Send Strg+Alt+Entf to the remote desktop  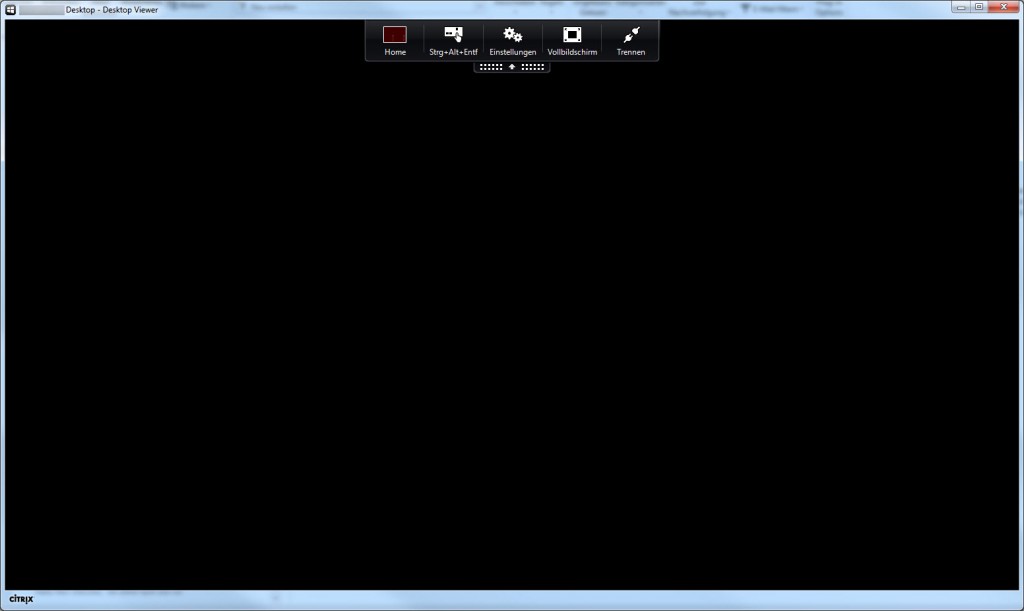(452, 40)
